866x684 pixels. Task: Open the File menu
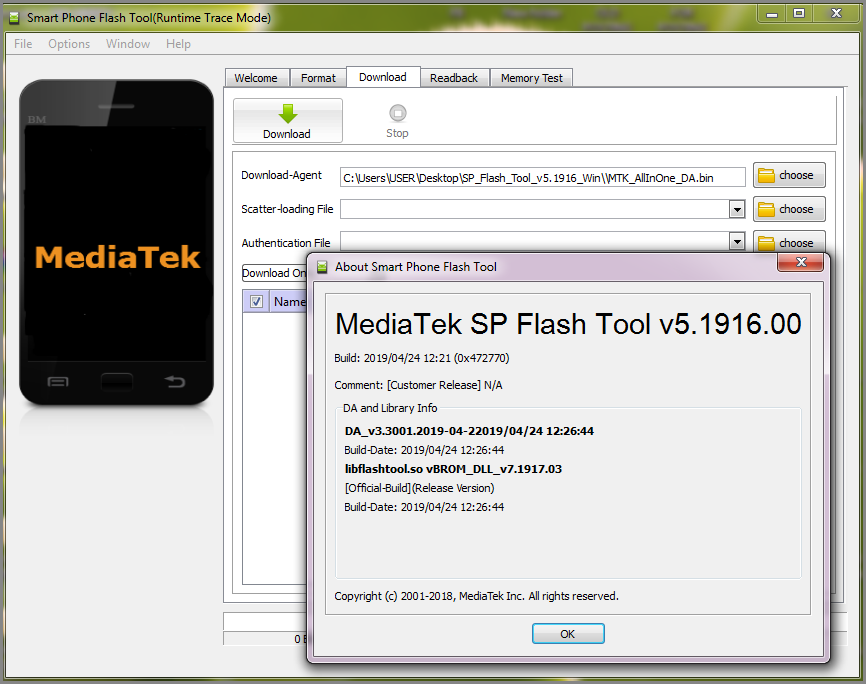click(23, 44)
